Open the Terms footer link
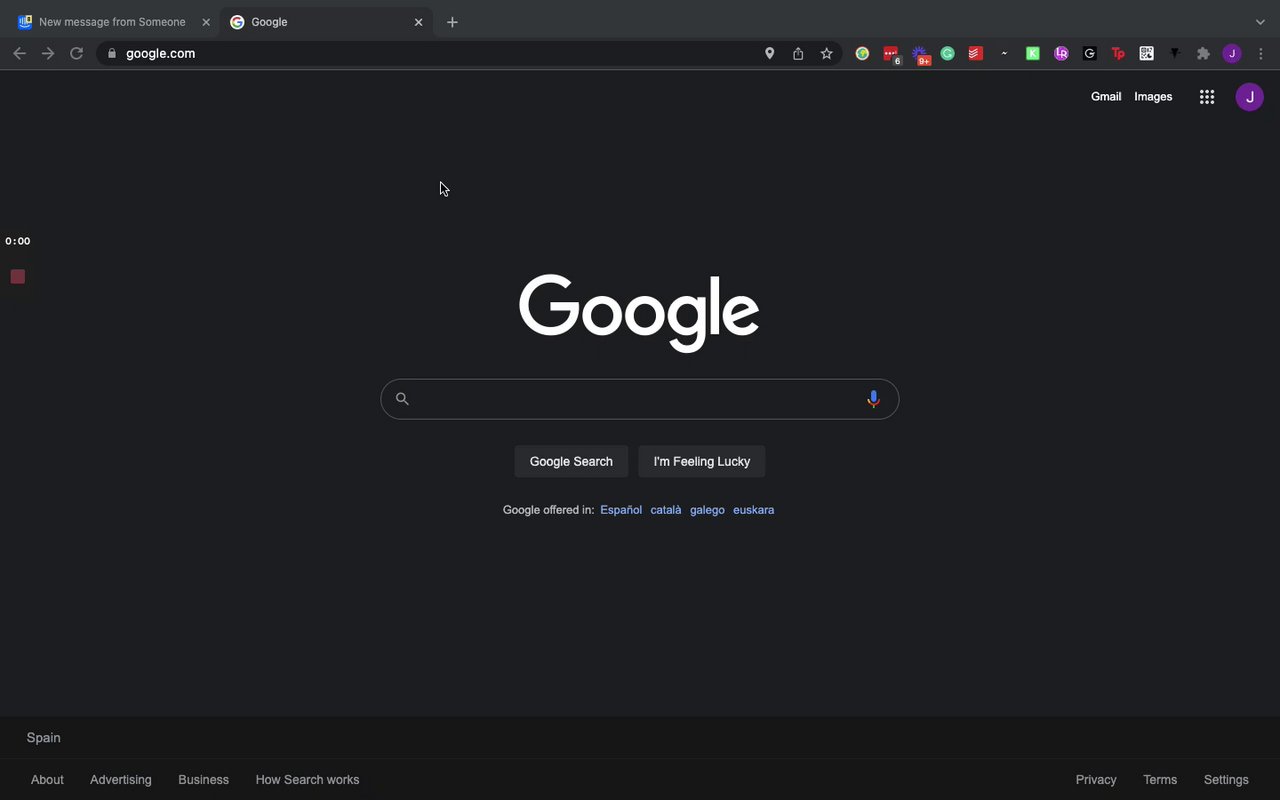 [1160, 780]
